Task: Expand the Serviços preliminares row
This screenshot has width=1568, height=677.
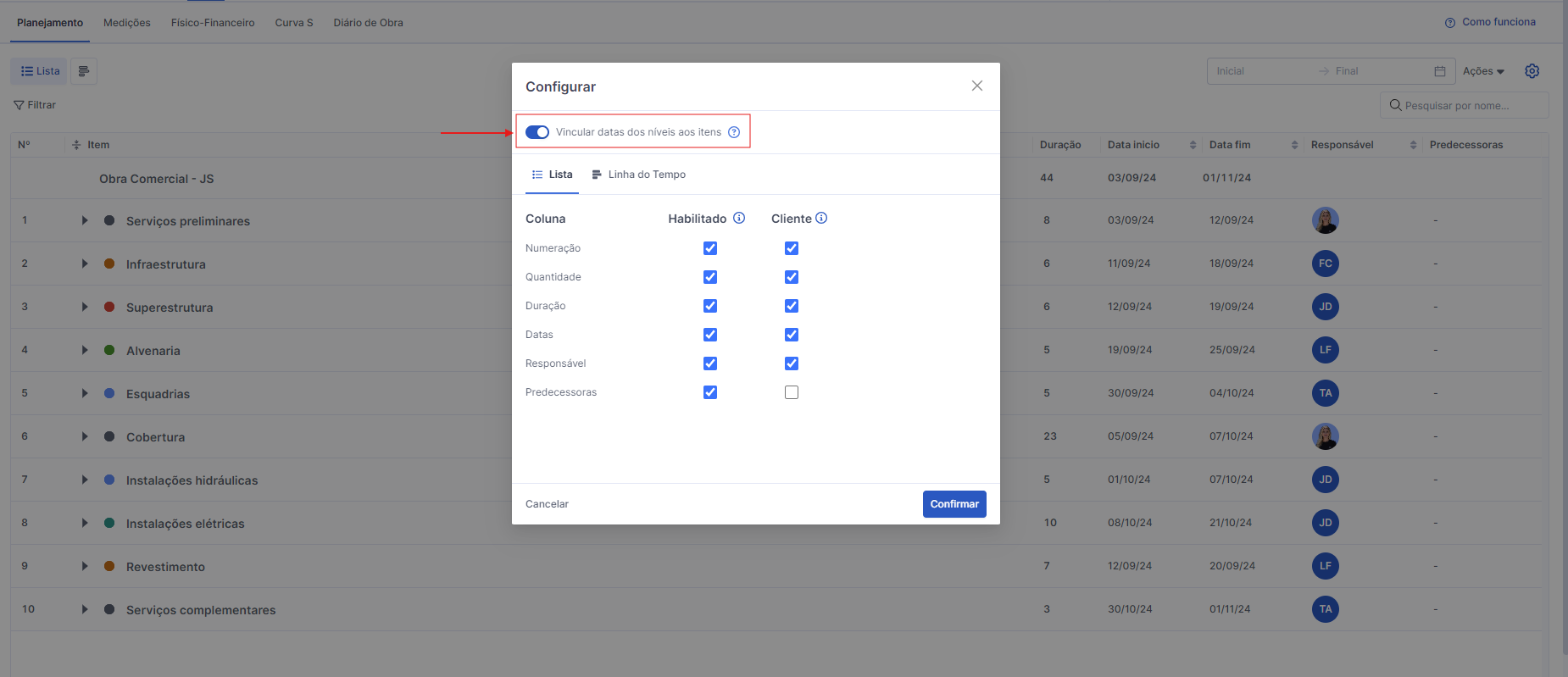Action: pos(85,220)
